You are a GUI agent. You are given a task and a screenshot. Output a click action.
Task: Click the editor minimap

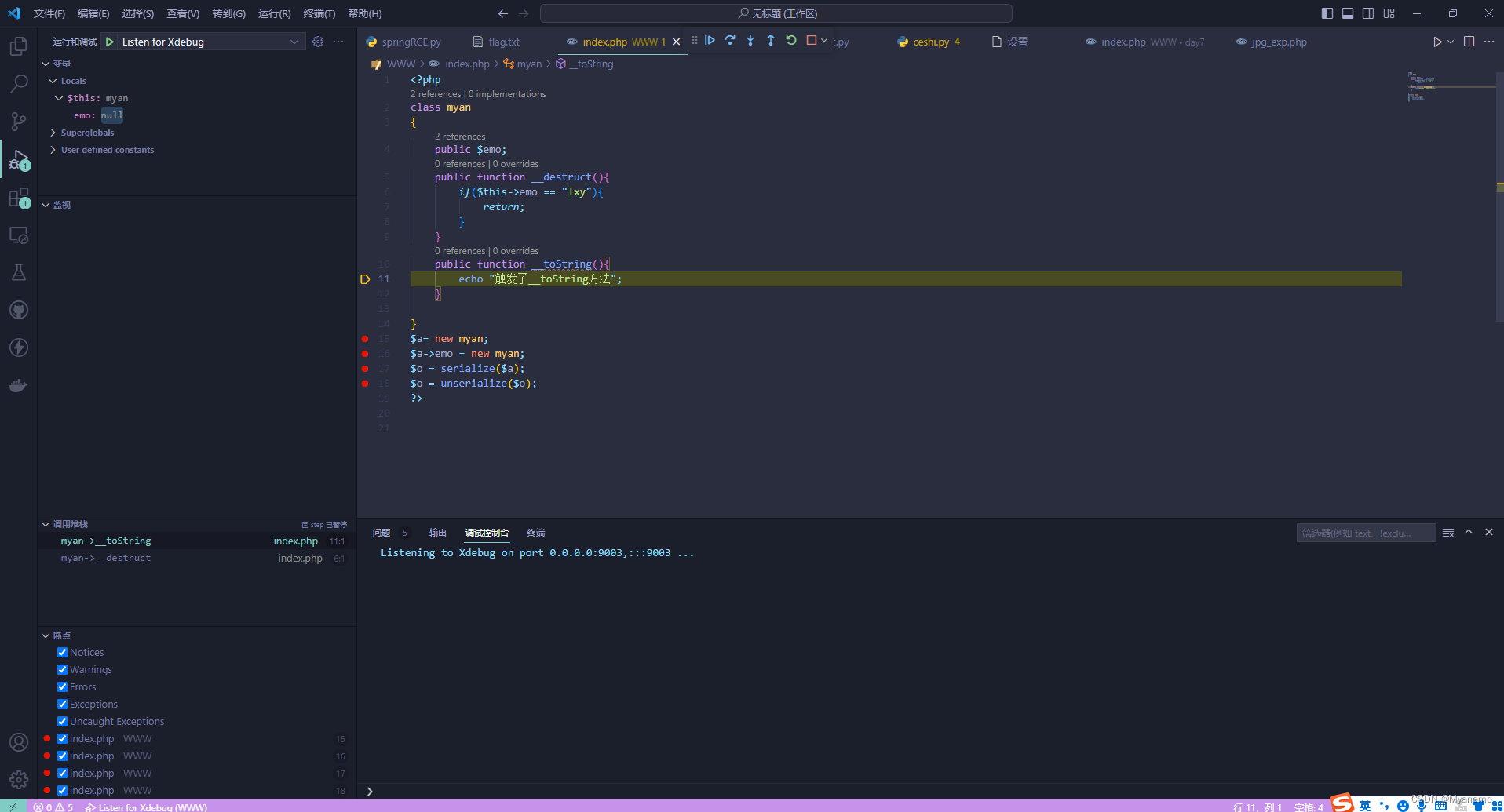(1451, 86)
